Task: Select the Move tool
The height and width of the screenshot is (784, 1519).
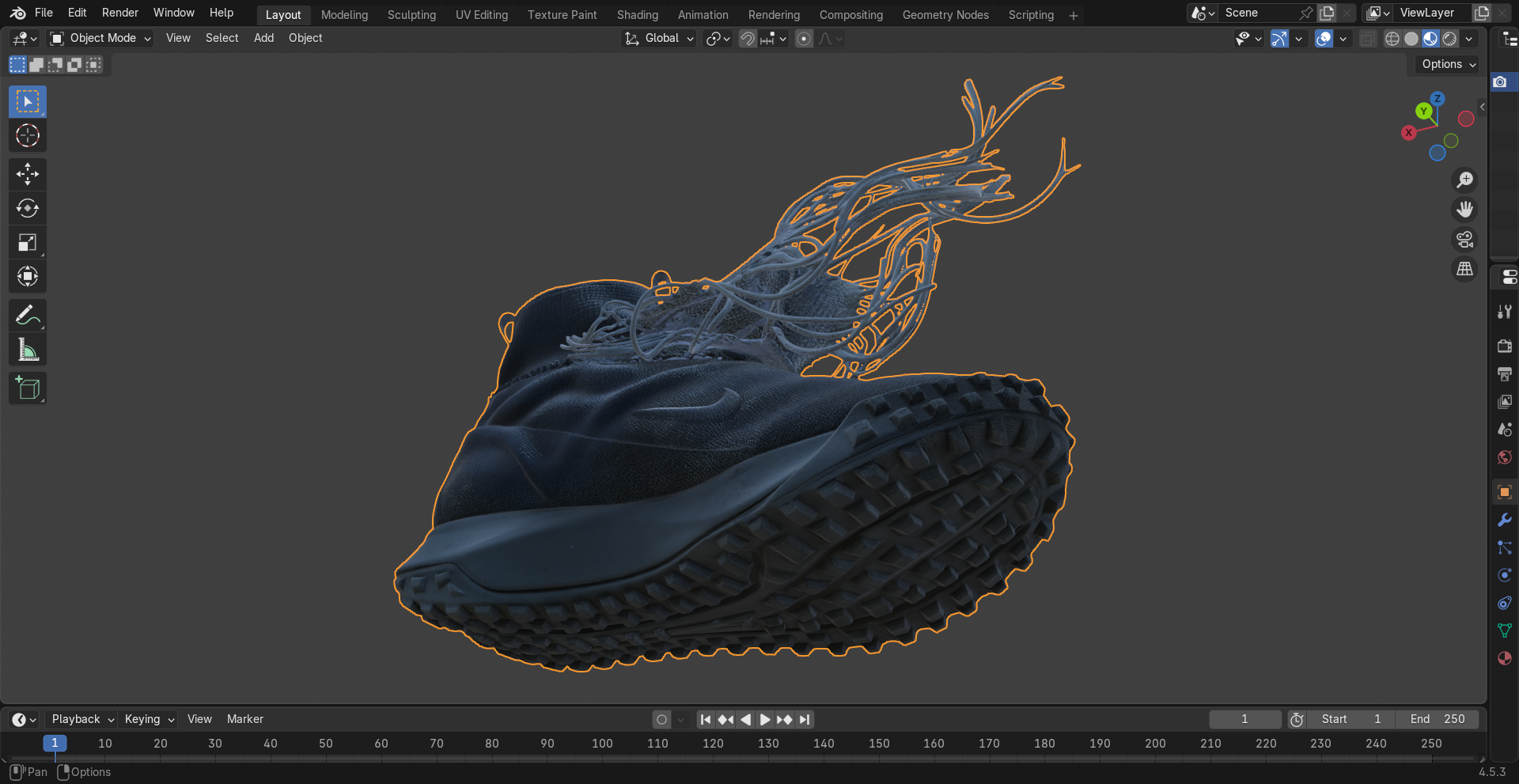Action: tap(28, 174)
